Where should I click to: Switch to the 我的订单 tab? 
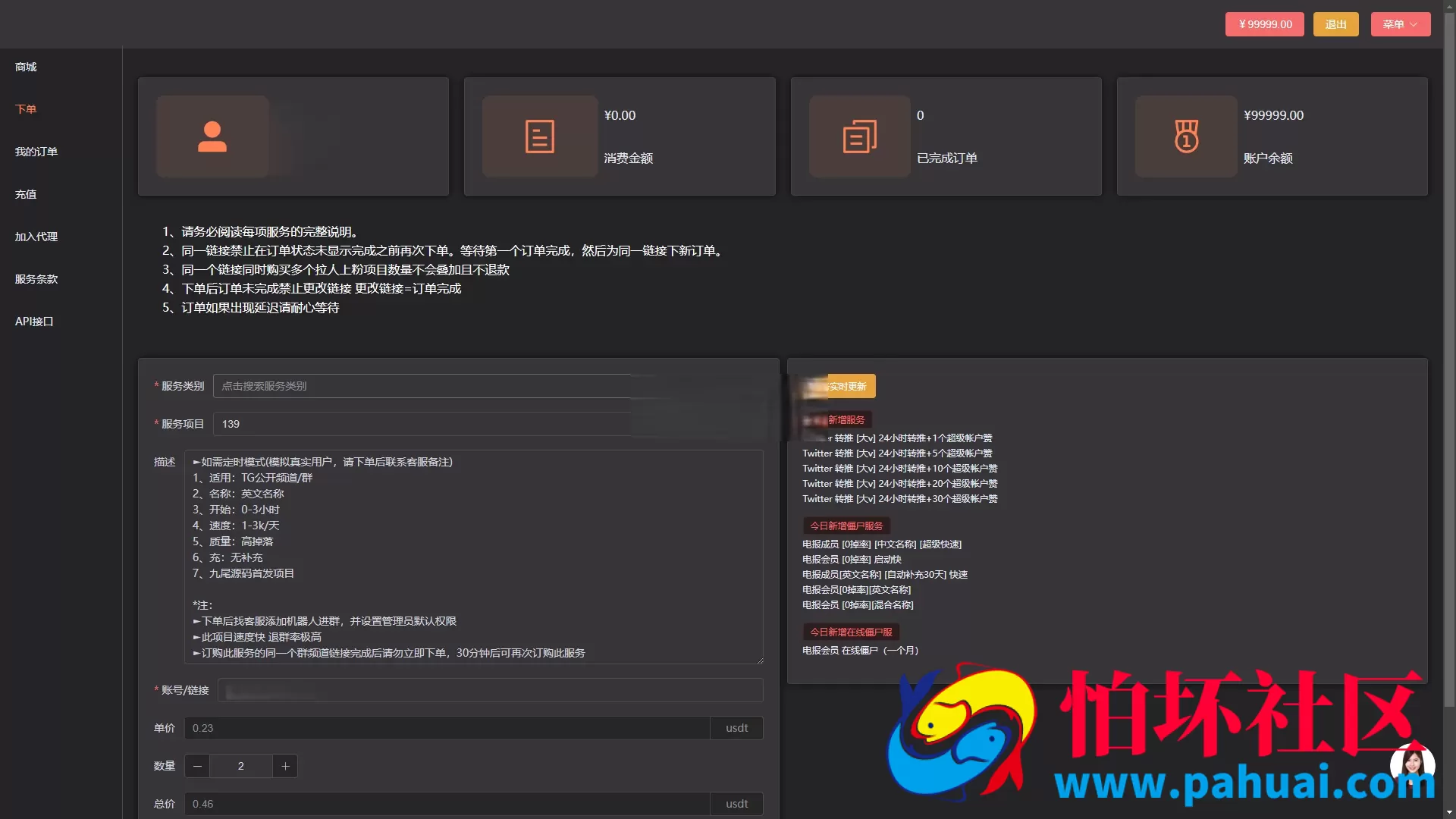coord(36,152)
